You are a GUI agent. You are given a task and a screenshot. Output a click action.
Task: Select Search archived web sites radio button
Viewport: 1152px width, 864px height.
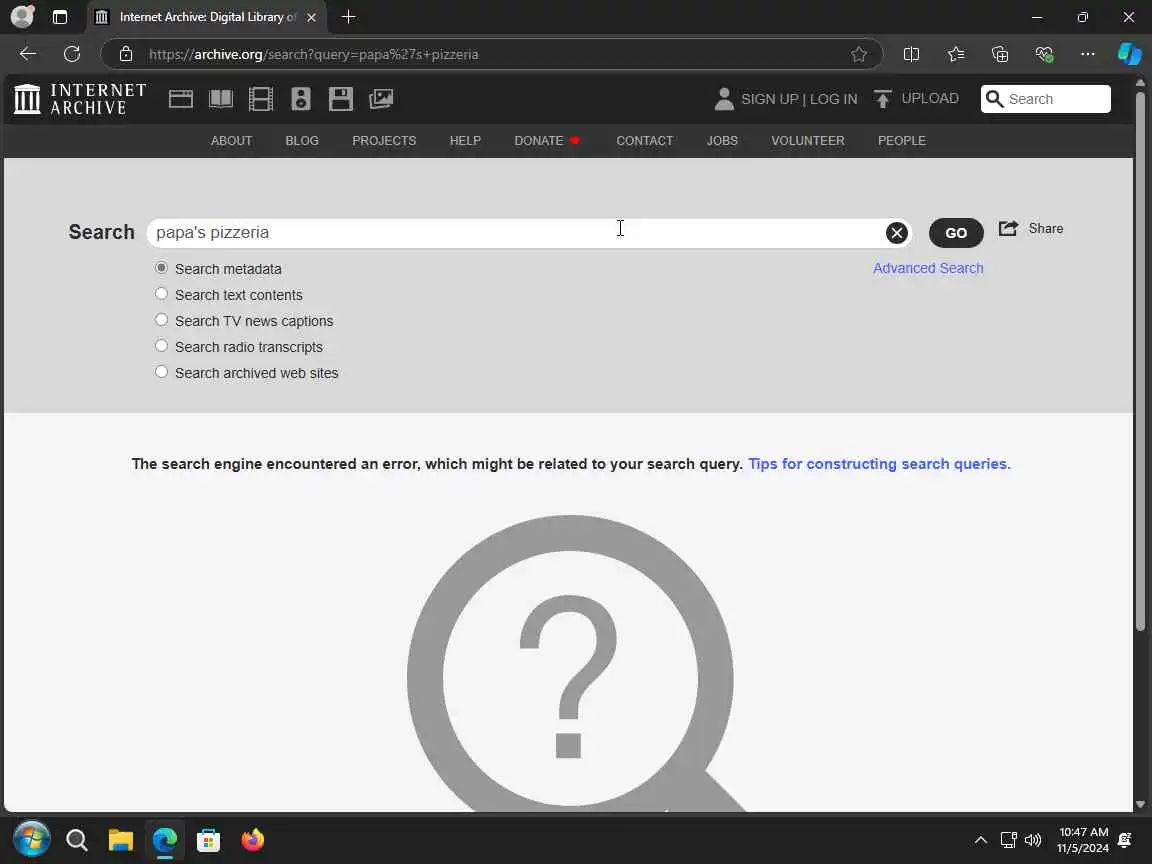161,372
